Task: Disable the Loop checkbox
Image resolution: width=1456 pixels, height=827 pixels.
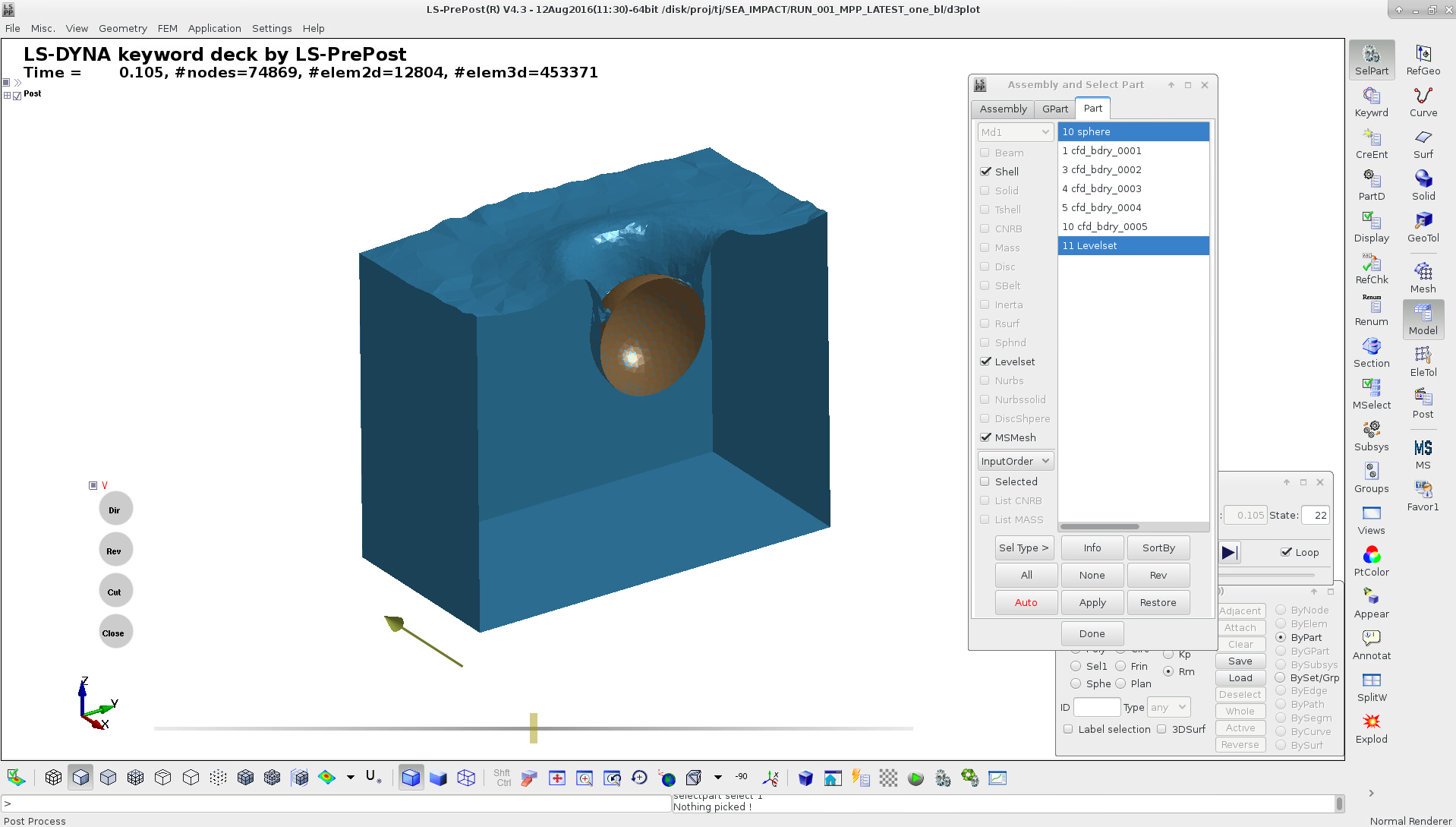Action: (x=1286, y=552)
